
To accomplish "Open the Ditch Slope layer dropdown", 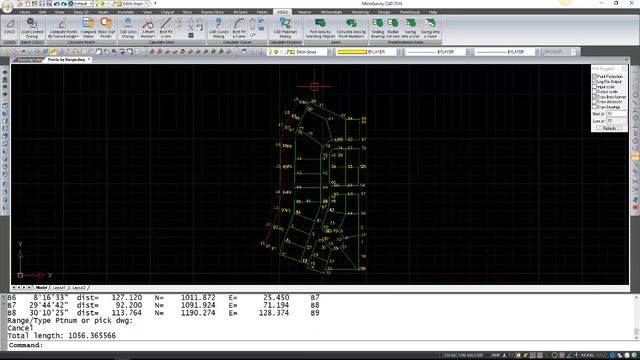I will tap(329, 52).
